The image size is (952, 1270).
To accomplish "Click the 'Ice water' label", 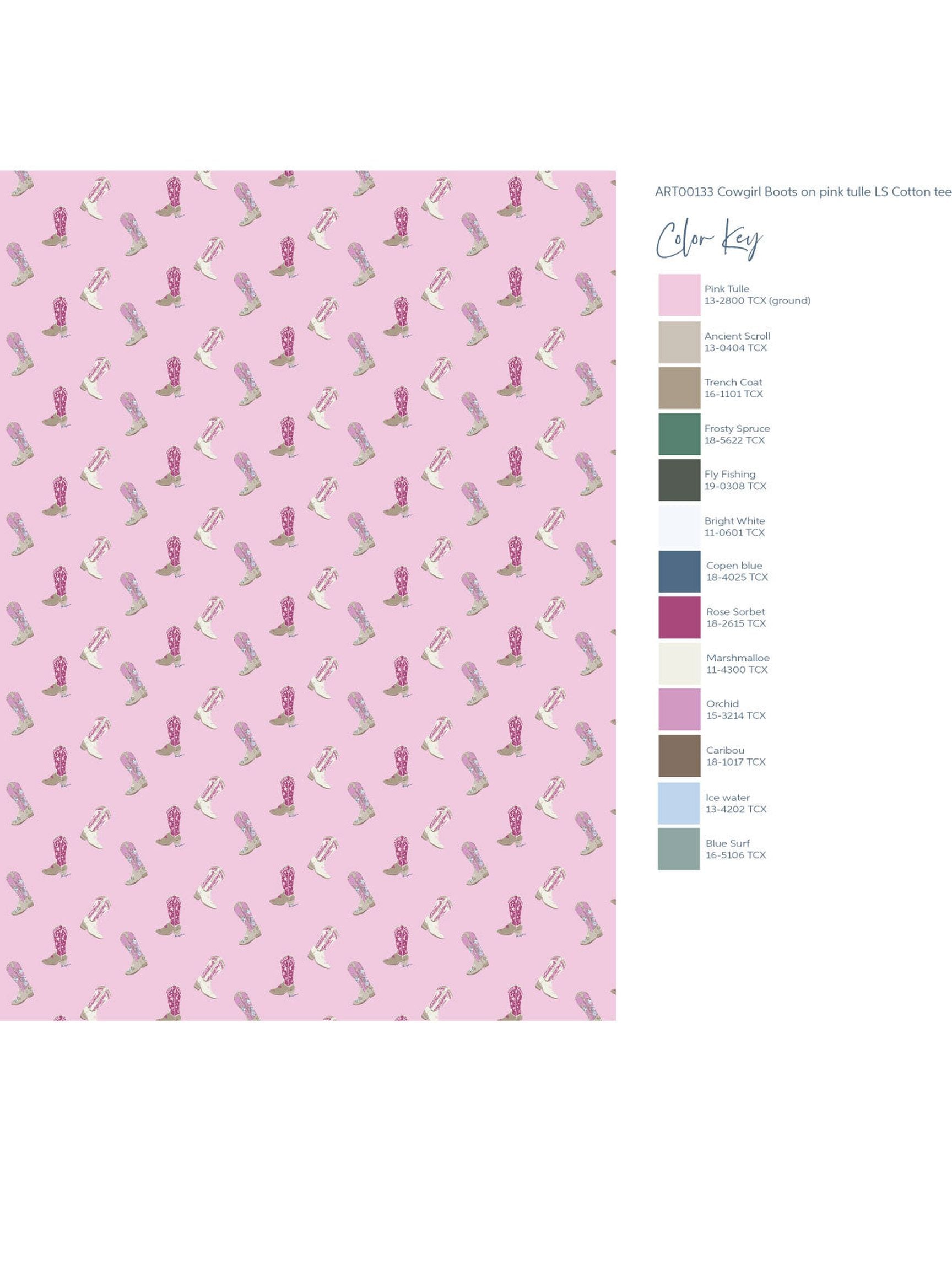I will (x=728, y=798).
